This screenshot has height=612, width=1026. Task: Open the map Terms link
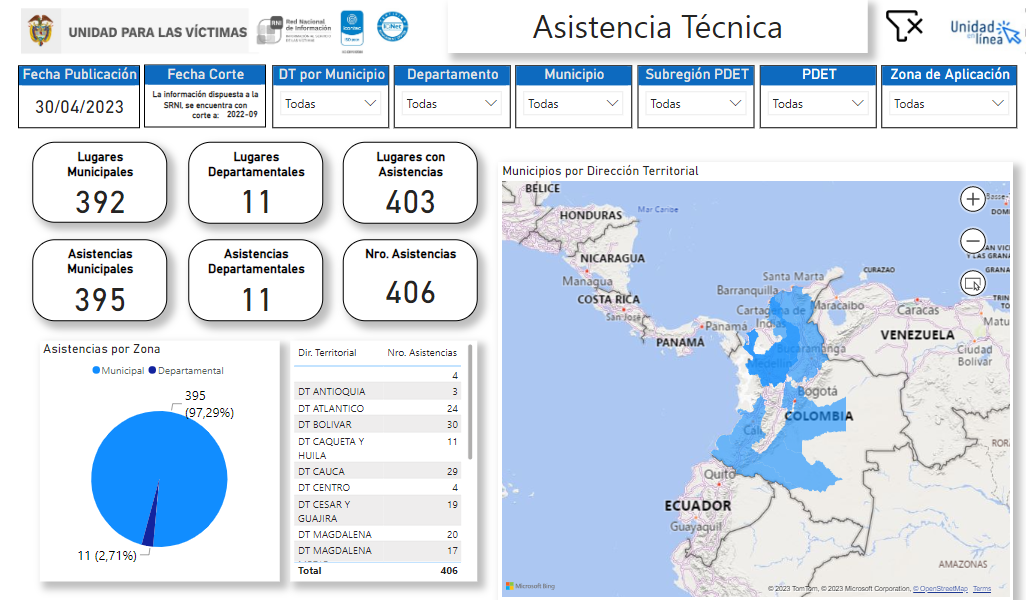(982, 589)
